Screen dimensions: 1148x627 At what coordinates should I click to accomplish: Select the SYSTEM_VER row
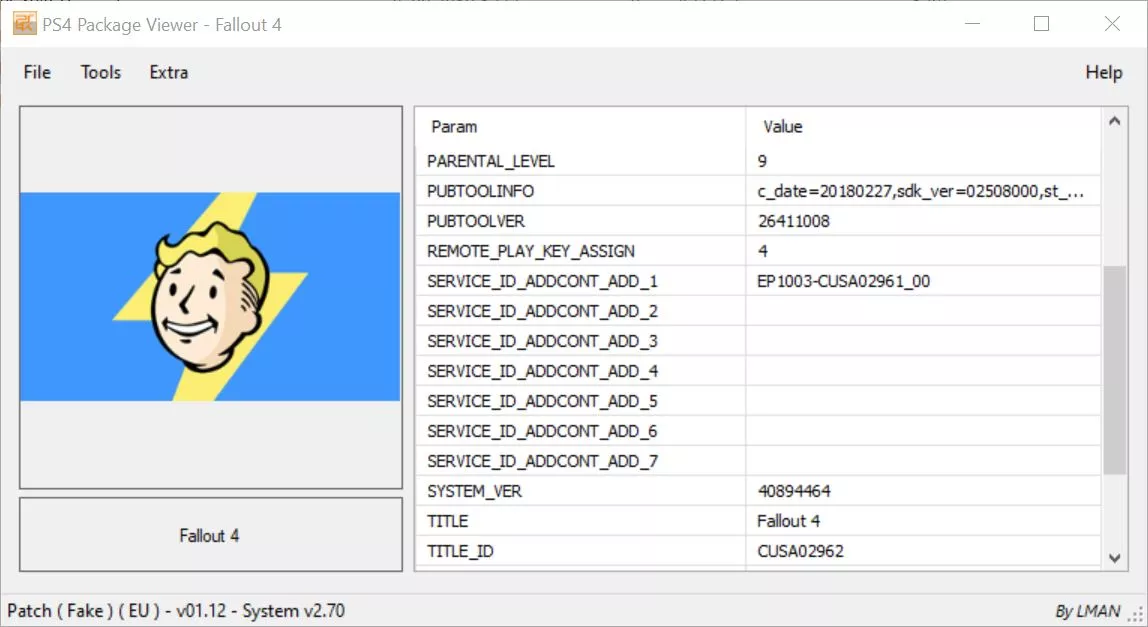[474, 491]
